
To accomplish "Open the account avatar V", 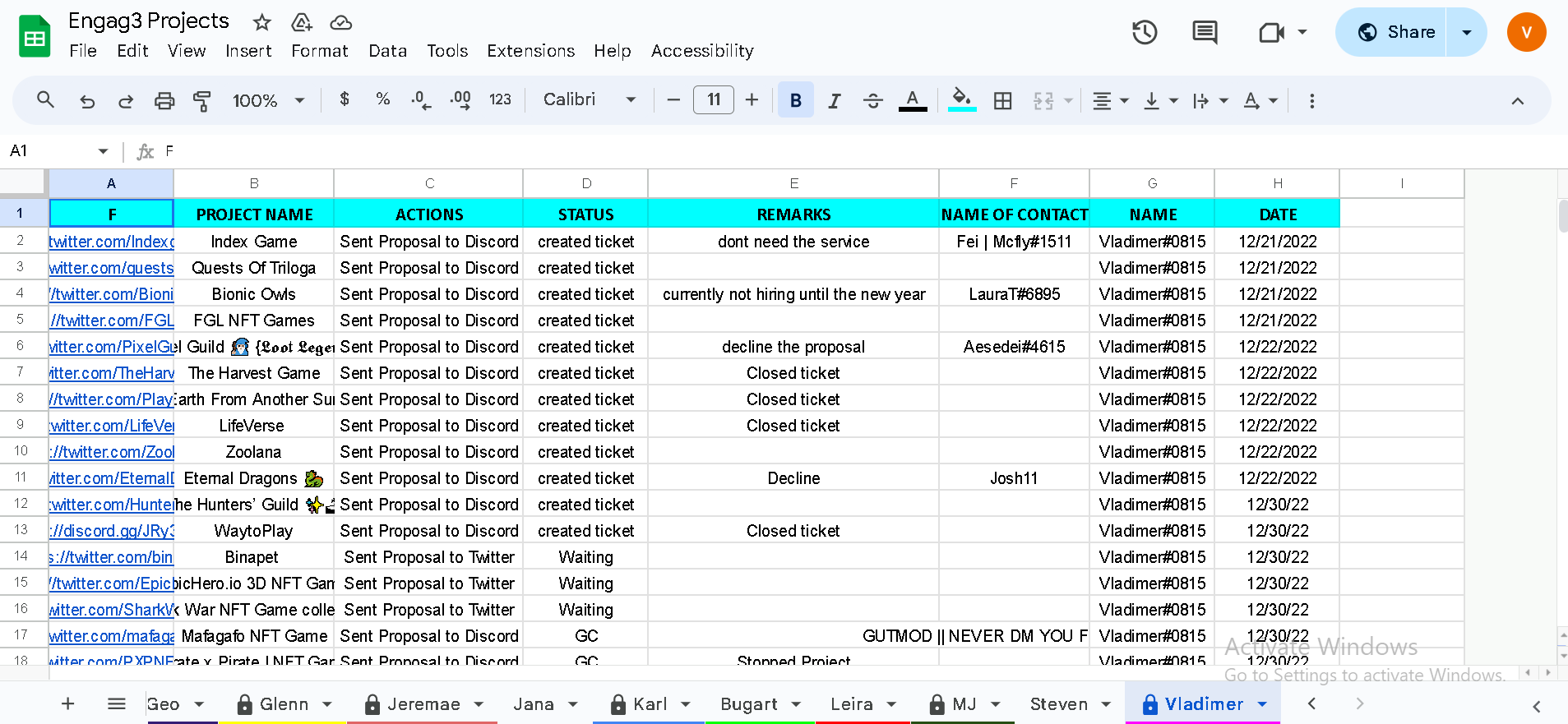I will pos(1526,32).
